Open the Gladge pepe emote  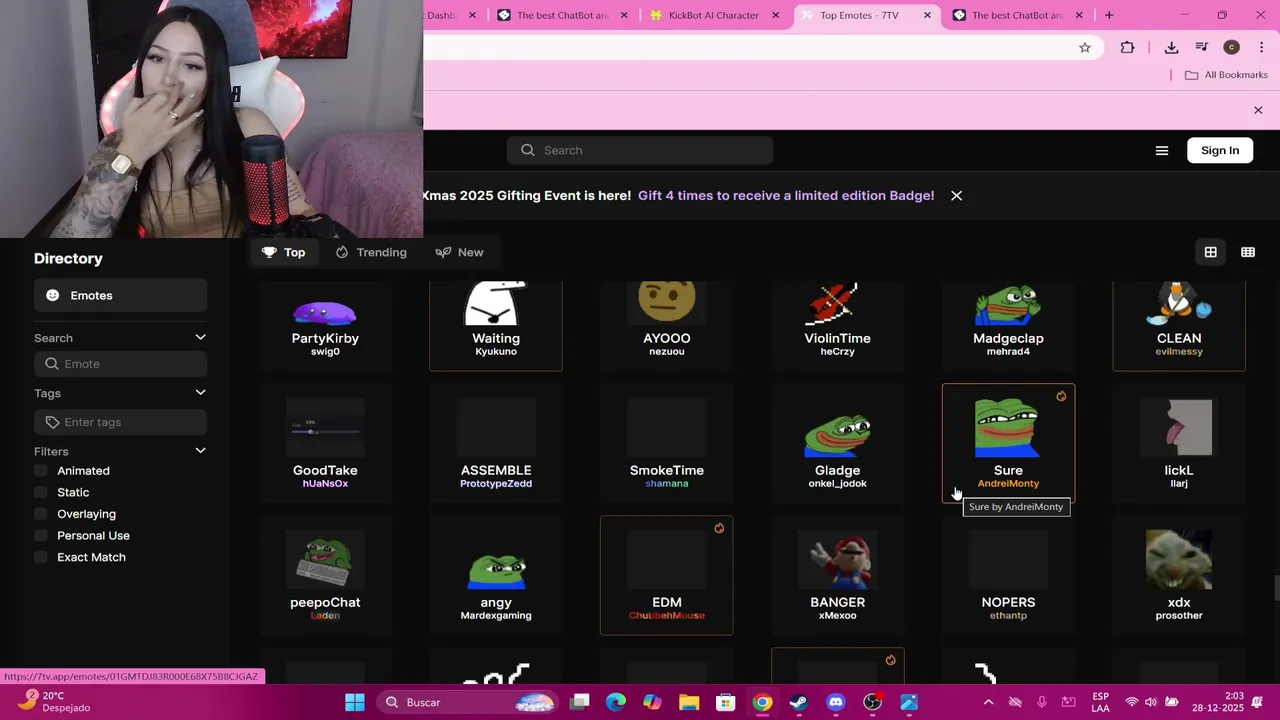(x=837, y=443)
